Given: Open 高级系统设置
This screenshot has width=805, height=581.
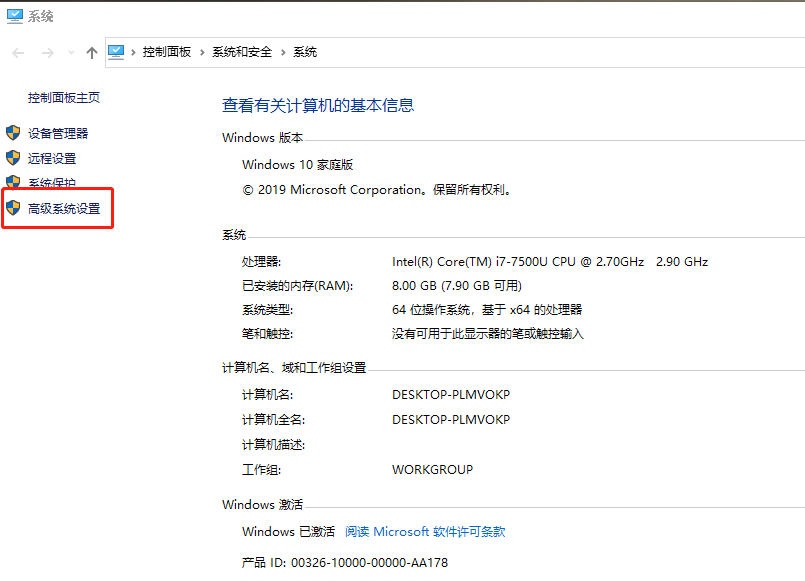Looking at the screenshot, I should coord(64,208).
